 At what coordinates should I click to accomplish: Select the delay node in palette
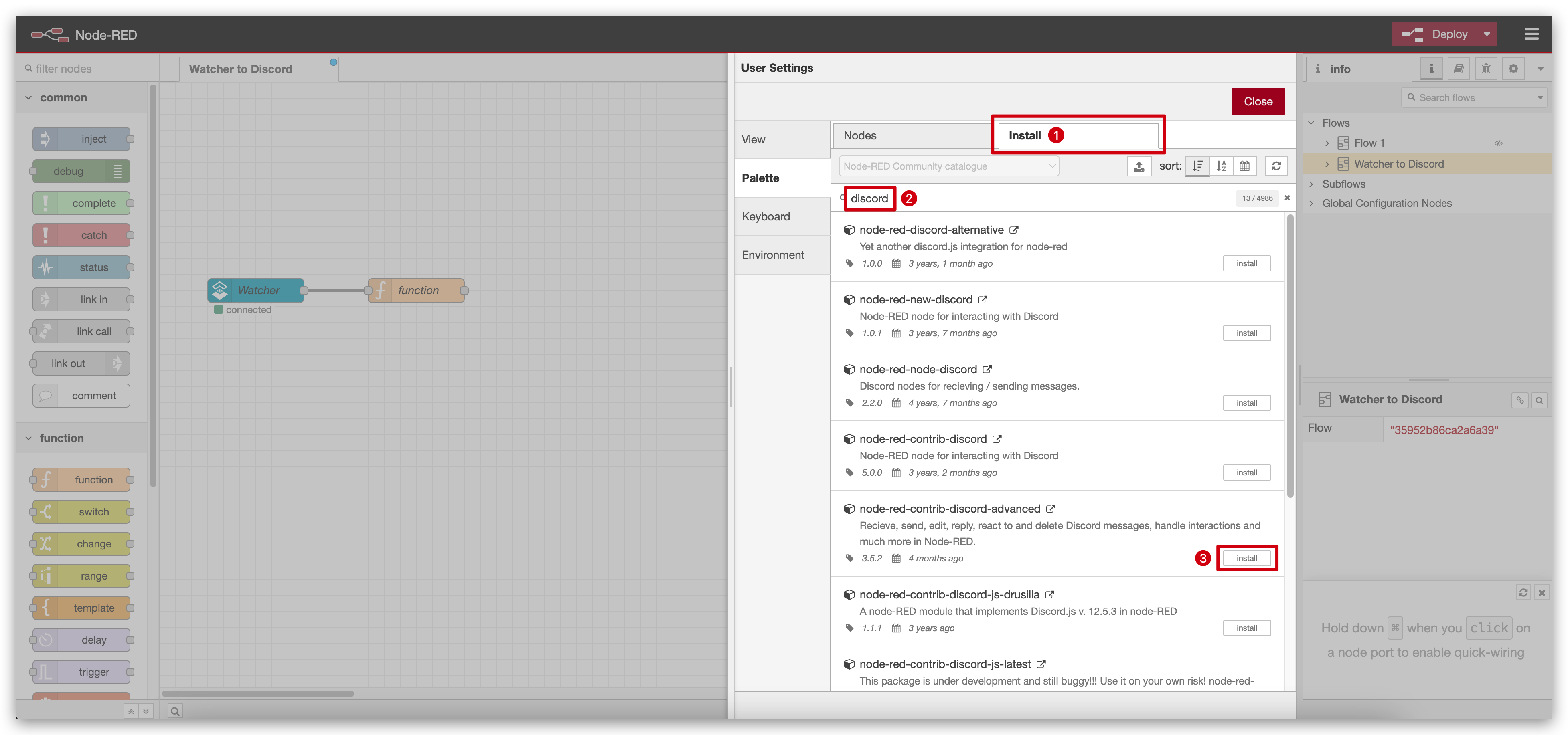(81, 640)
